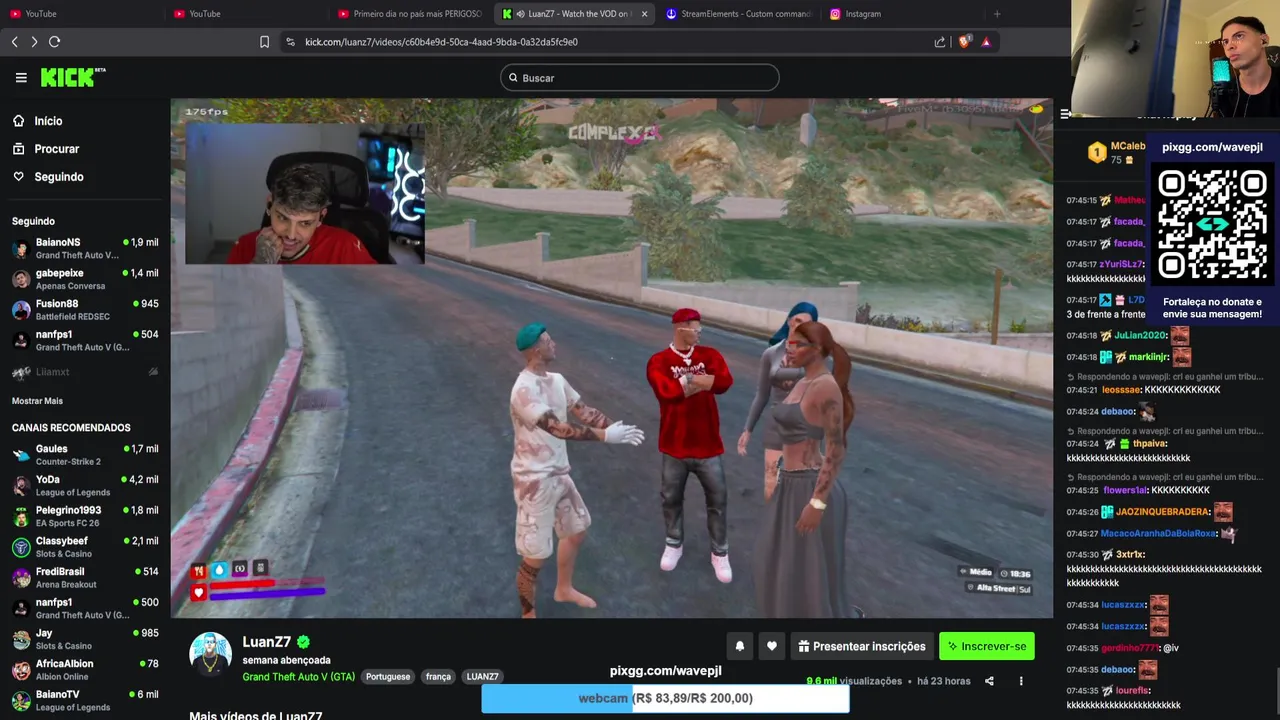Click the Início home icon
Screen dimensions: 1280x720
pyautogui.click(x=18, y=121)
